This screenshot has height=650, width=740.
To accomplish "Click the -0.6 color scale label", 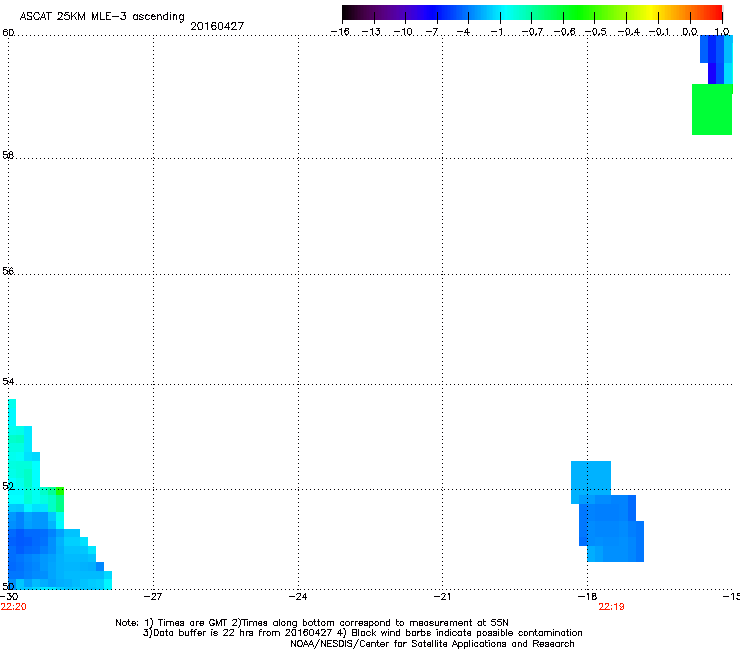I will point(564,32).
